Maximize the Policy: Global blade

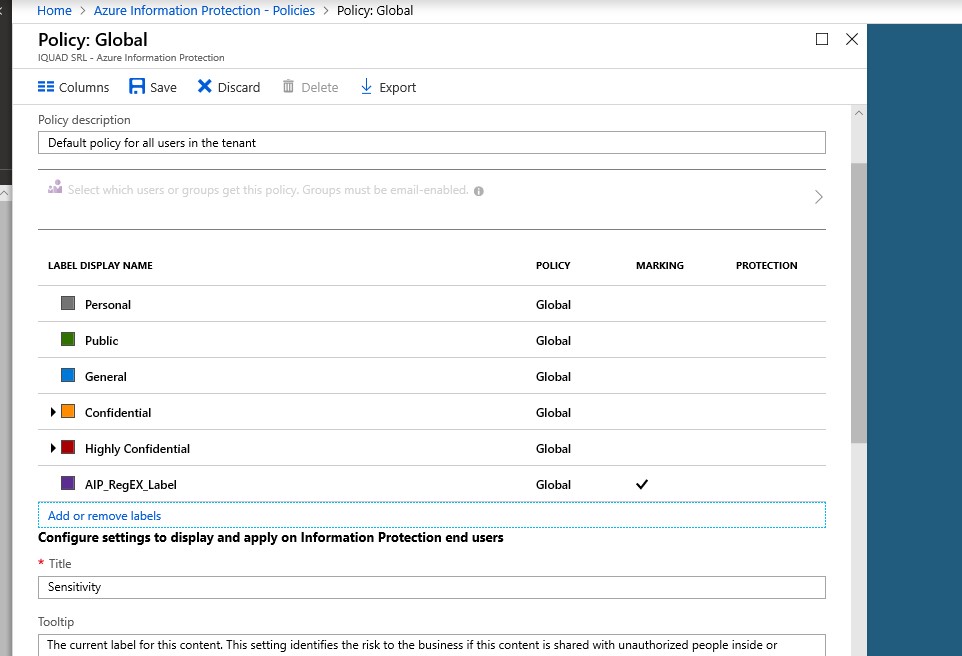click(x=822, y=39)
